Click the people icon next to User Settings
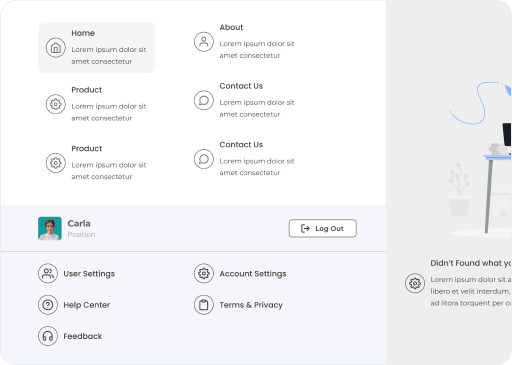Viewport: 512px width, 365px height. (x=48, y=273)
